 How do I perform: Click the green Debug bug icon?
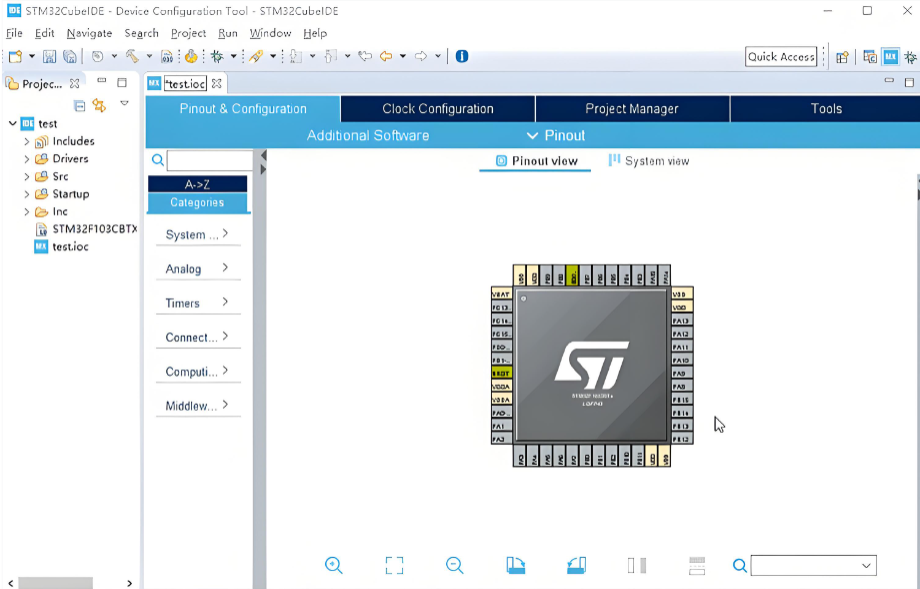click(x=217, y=56)
